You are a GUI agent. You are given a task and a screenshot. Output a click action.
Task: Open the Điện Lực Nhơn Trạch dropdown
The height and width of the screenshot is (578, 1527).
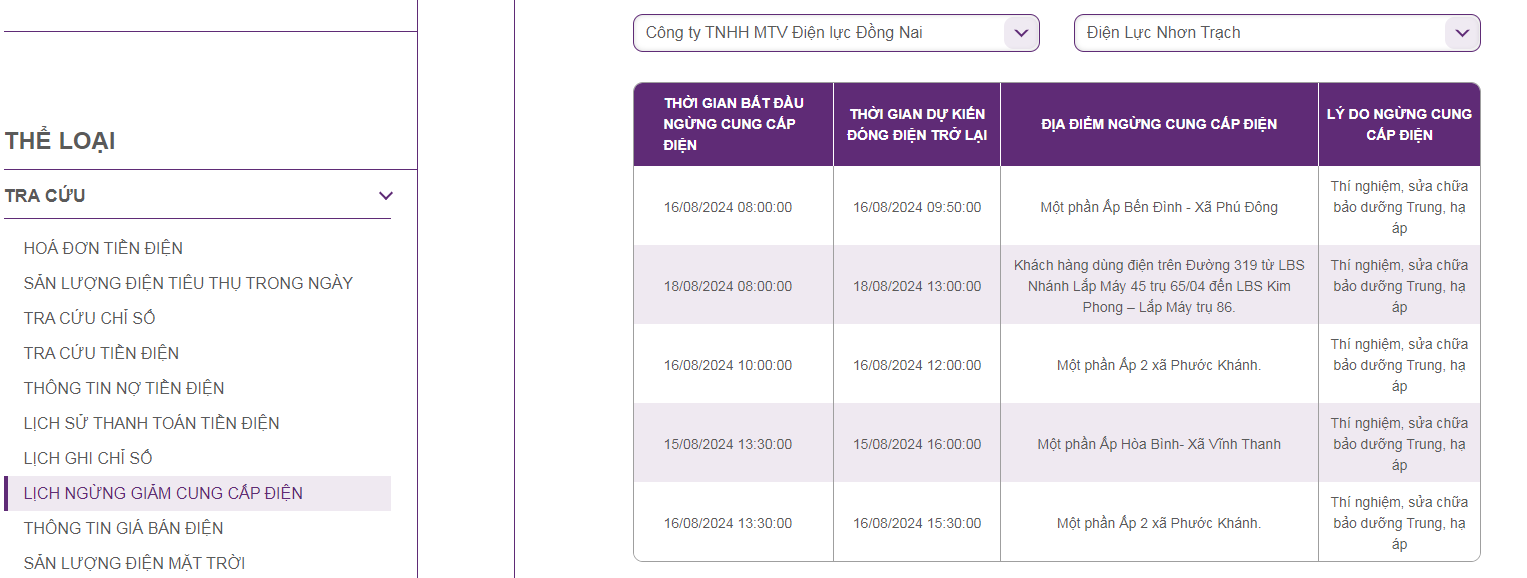(1277, 33)
